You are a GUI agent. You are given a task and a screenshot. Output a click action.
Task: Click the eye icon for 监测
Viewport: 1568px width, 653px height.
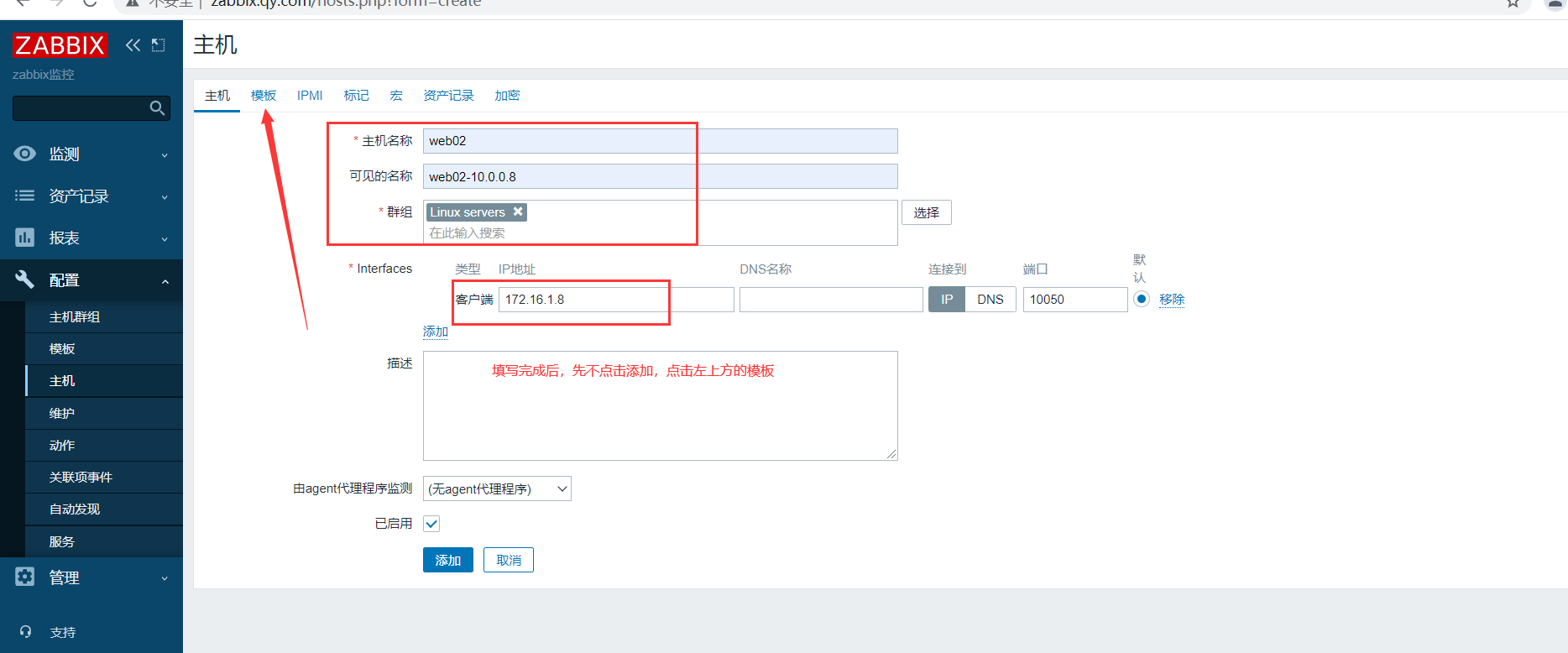click(x=25, y=154)
